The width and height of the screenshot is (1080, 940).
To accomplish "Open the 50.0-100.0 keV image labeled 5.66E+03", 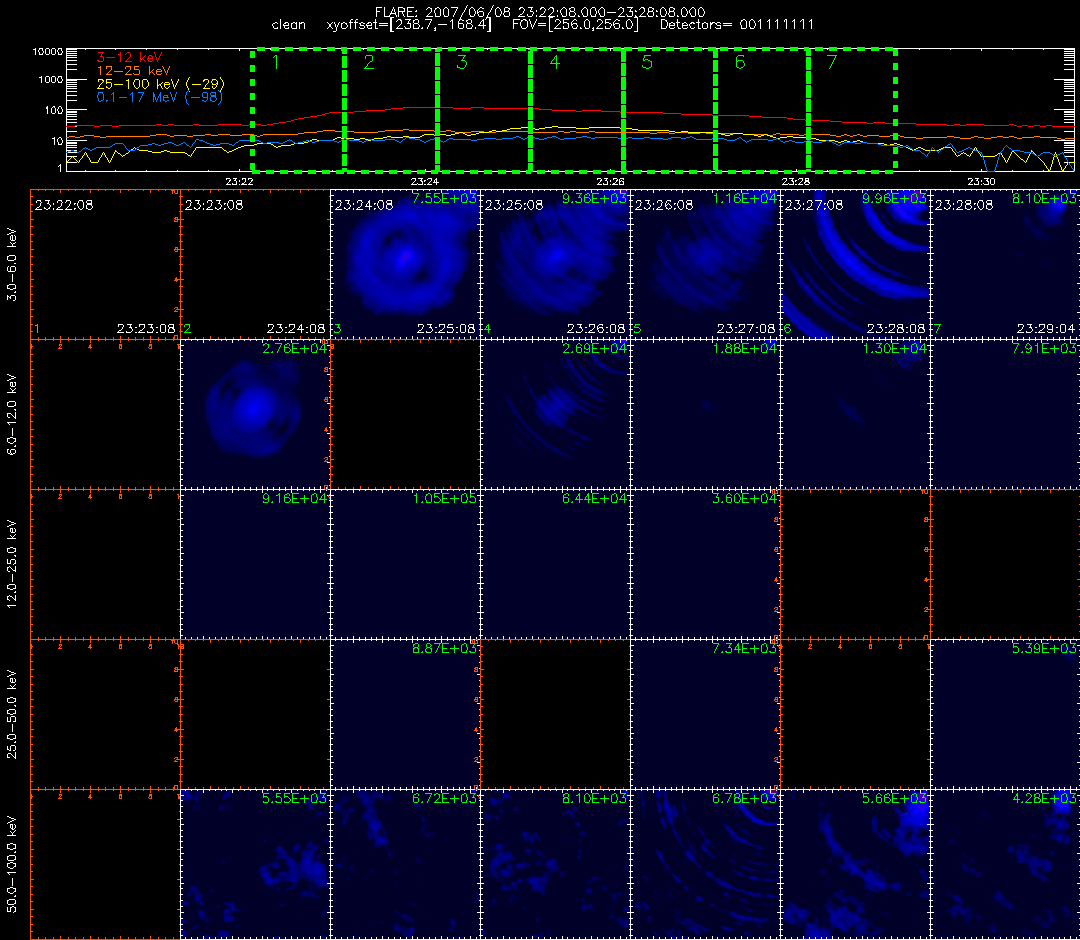I will point(855,865).
